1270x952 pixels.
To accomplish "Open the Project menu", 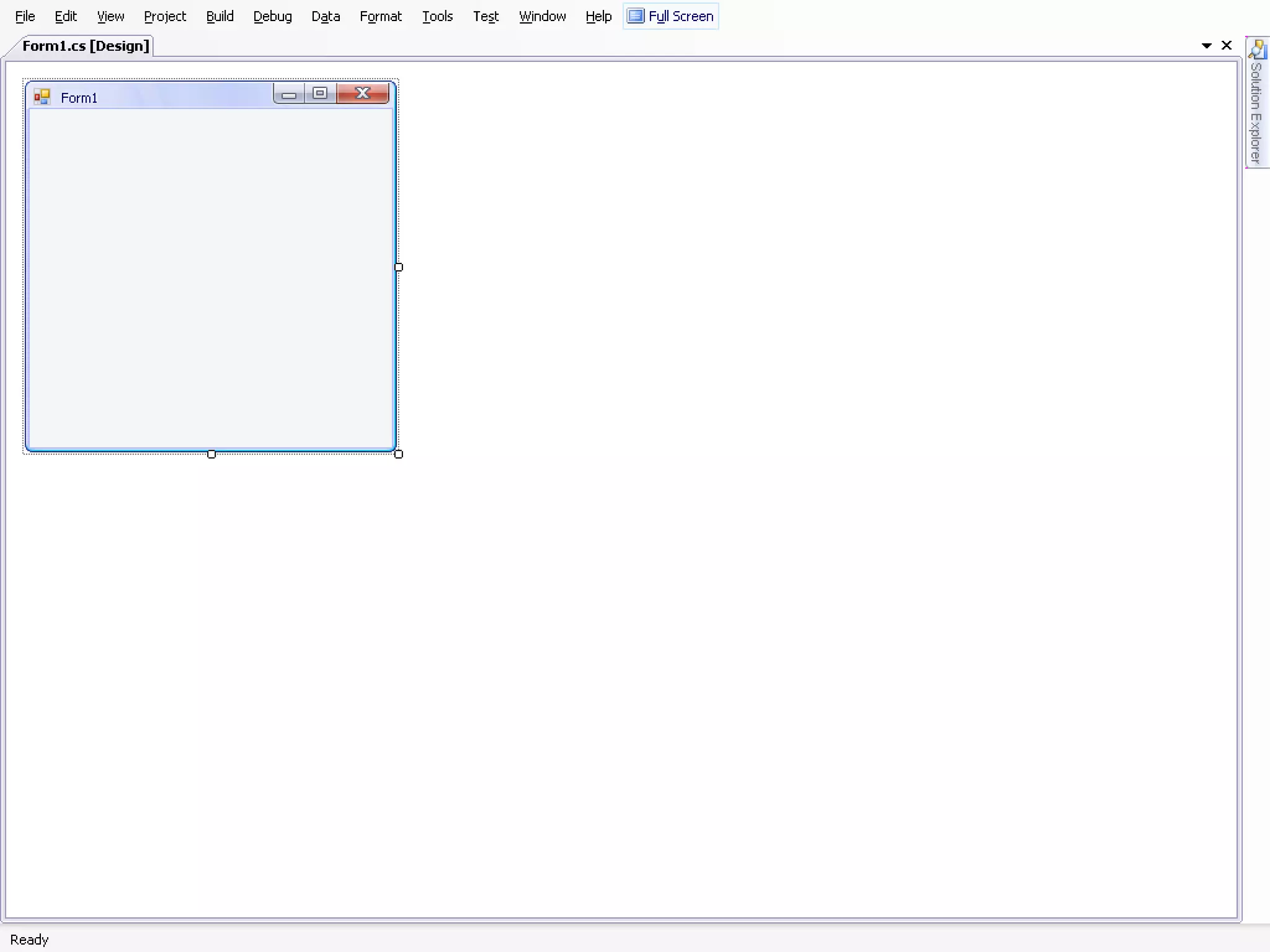I will (165, 16).
